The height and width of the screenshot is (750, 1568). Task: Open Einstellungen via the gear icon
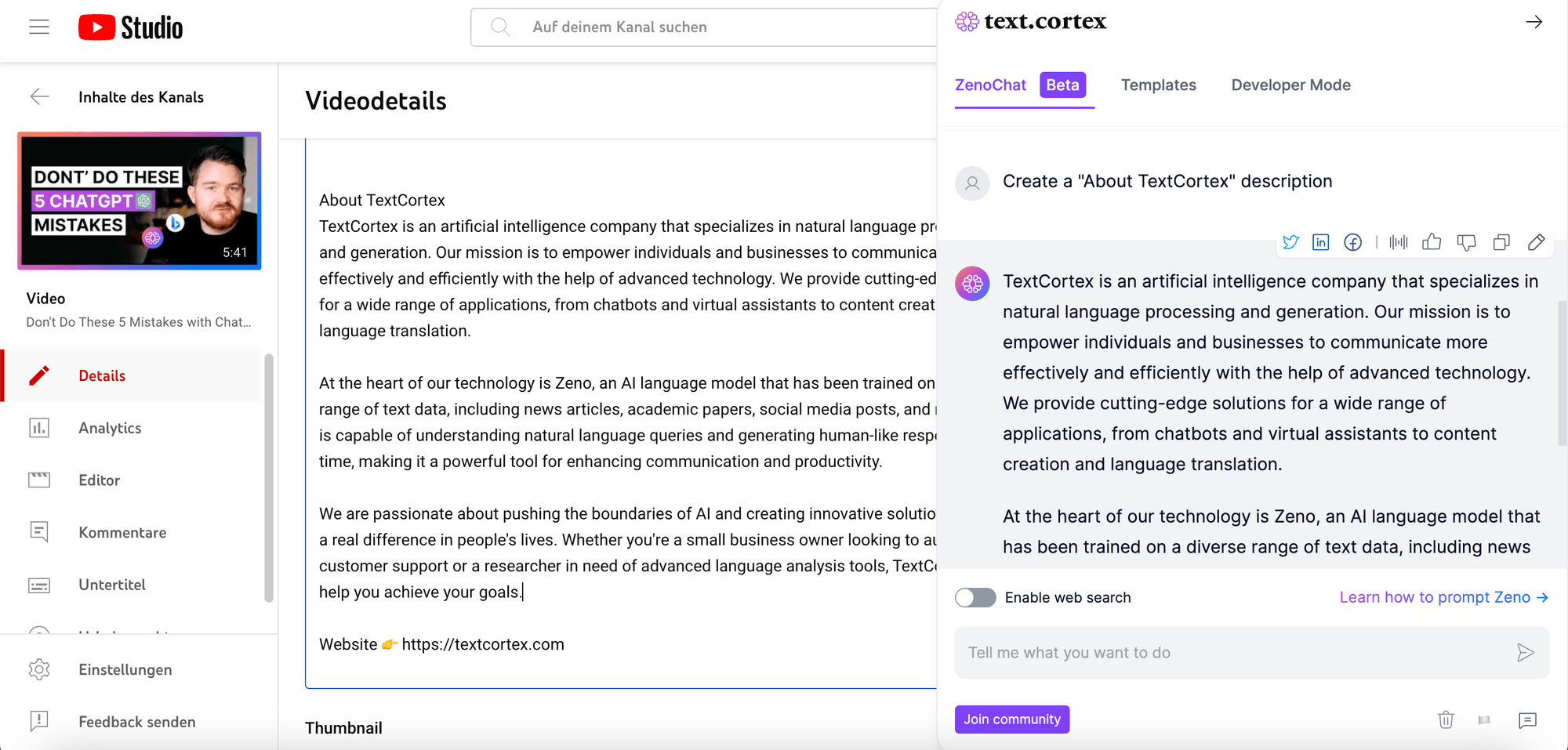pyautogui.click(x=125, y=669)
